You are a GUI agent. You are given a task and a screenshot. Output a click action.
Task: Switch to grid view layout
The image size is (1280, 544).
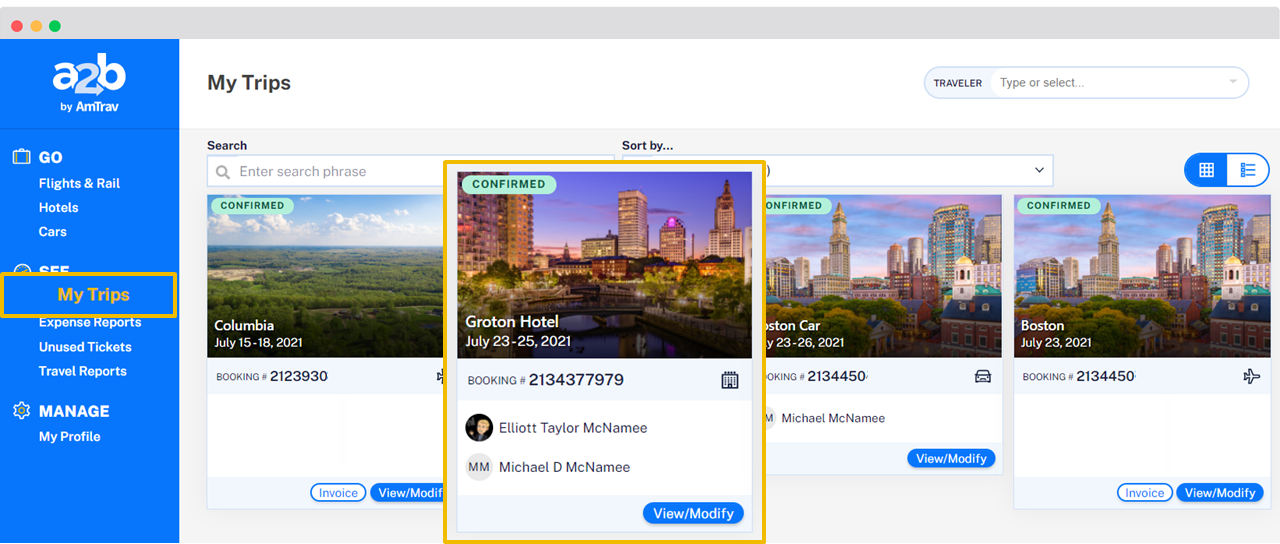click(x=1206, y=170)
